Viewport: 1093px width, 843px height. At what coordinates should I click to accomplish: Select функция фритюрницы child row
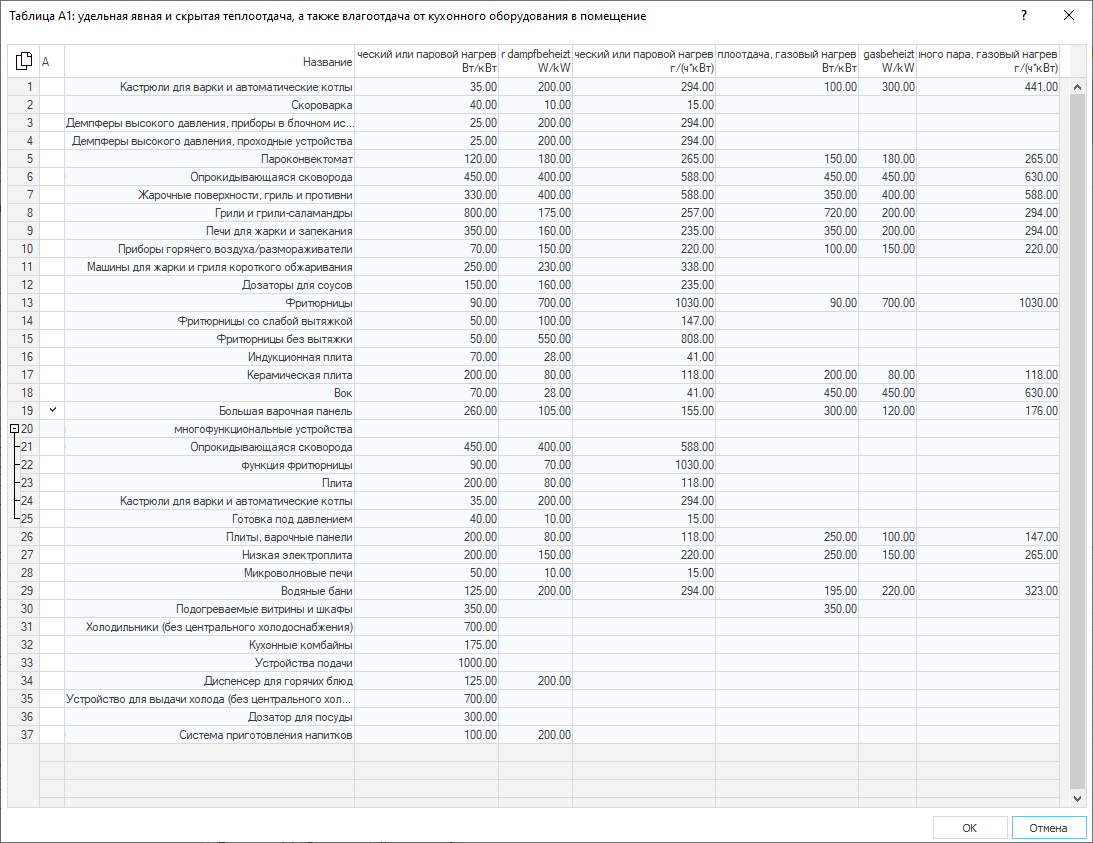[x=209, y=465]
